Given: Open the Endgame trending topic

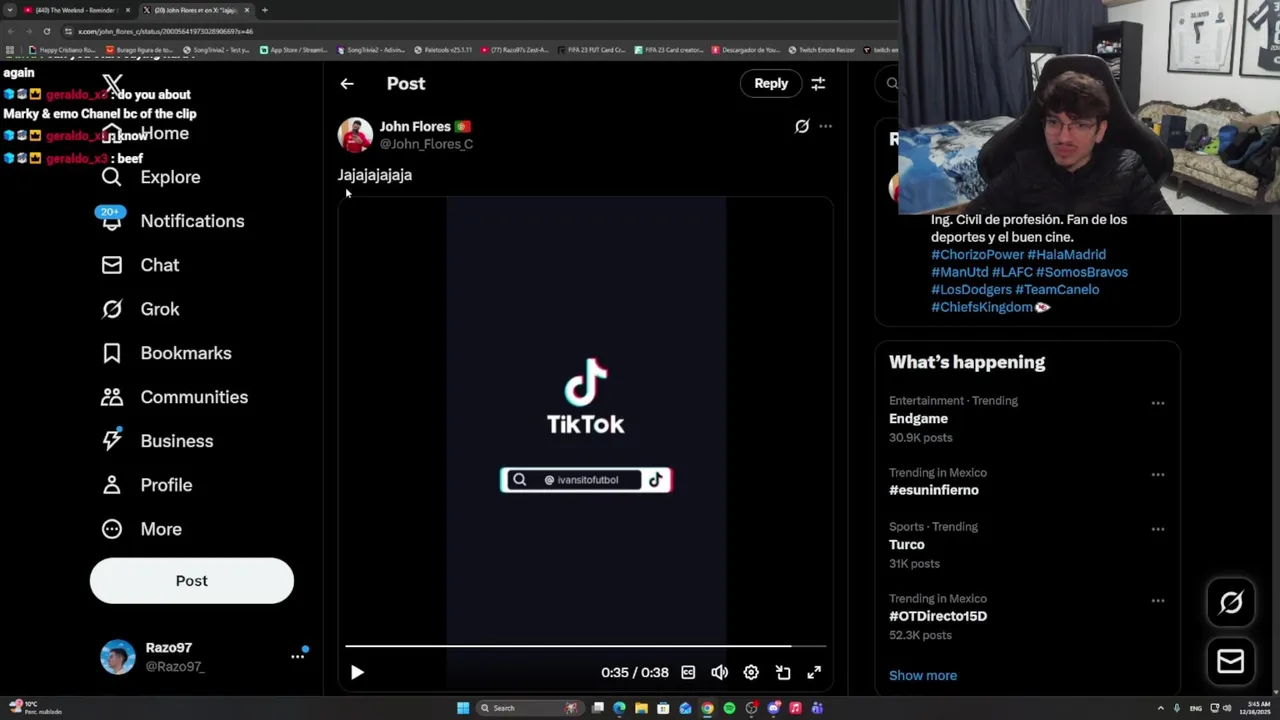Looking at the screenshot, I should 918,419.
